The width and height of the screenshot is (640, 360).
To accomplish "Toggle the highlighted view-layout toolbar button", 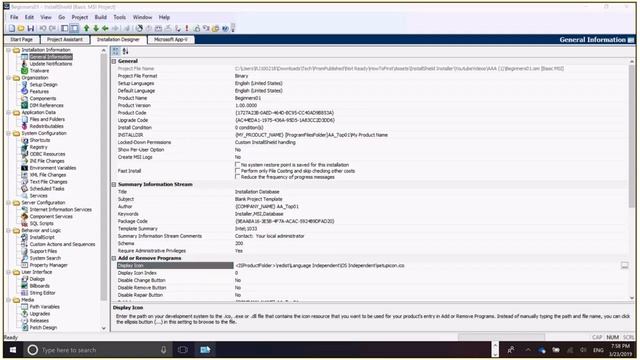I will click(x=74, y=28).
